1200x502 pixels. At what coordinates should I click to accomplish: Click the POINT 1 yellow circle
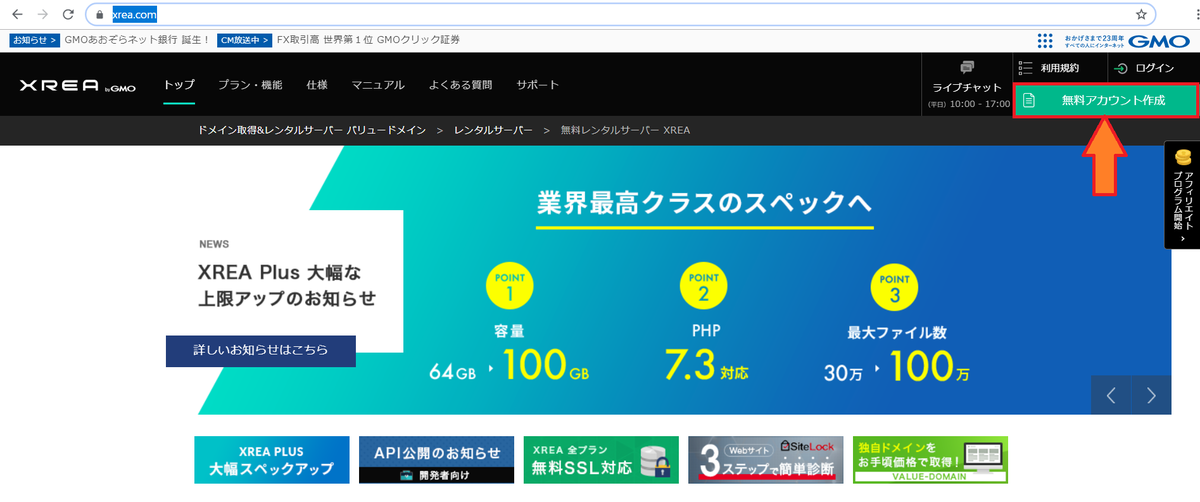[x=509, y=285]
